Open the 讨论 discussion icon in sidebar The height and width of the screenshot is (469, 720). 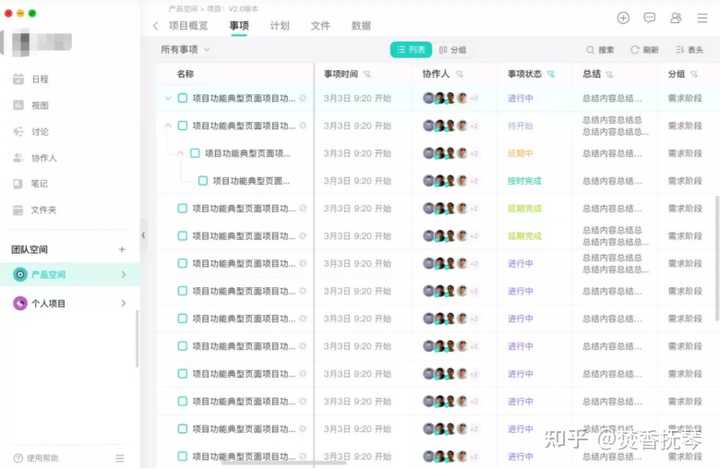tap(18, 132)
